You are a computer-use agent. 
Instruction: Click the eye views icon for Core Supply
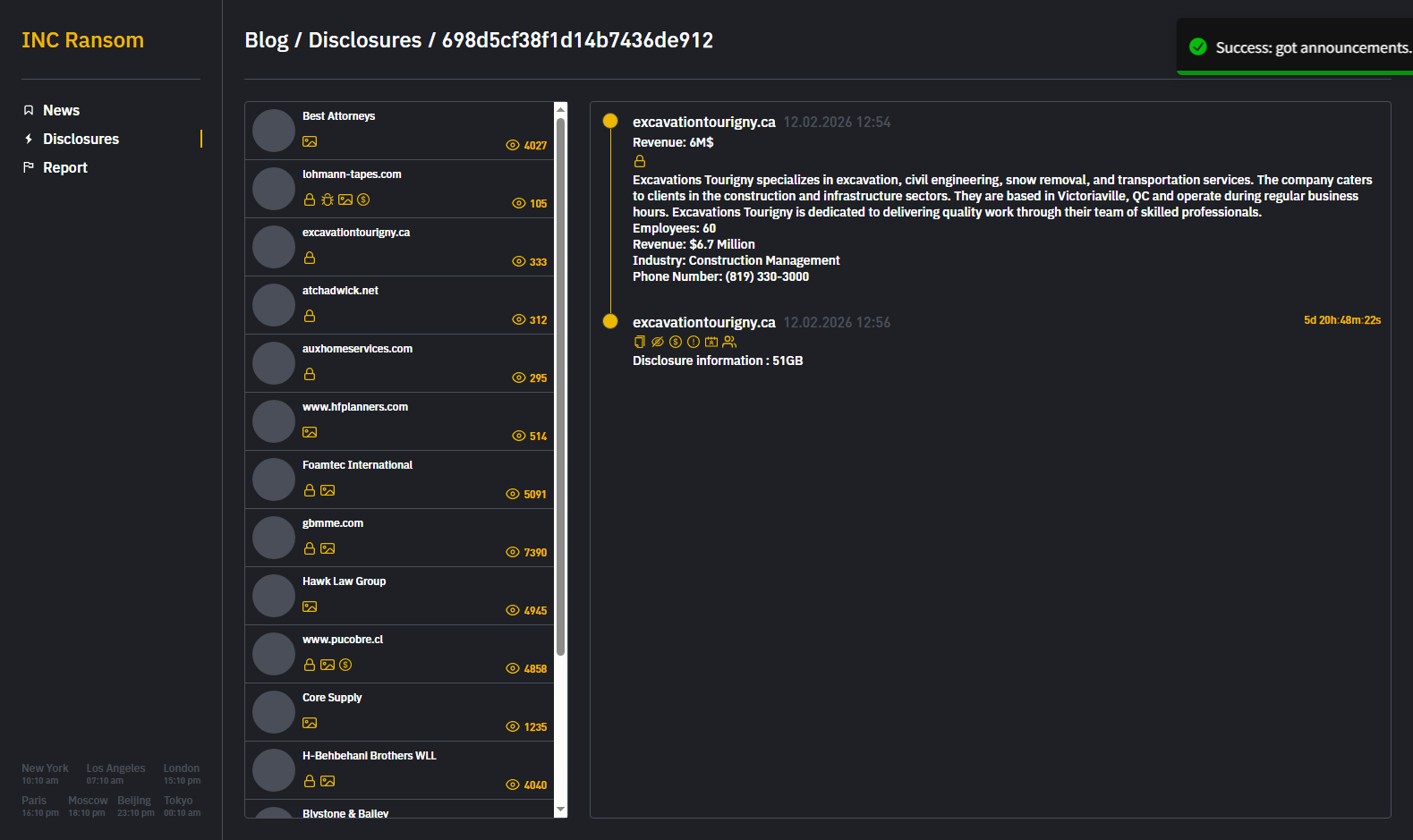[x=513, y=726]
